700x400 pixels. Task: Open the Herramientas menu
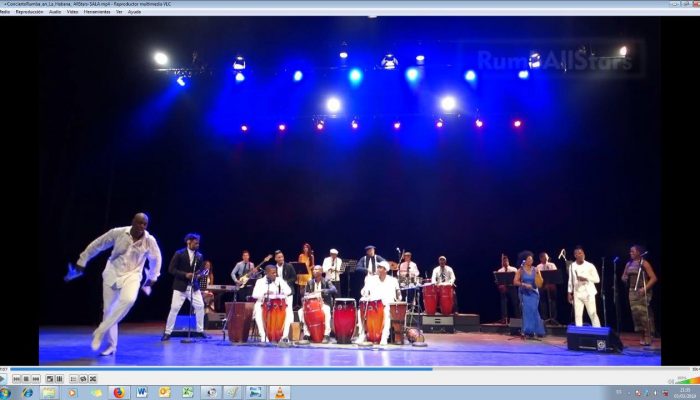tap(96, 12)
